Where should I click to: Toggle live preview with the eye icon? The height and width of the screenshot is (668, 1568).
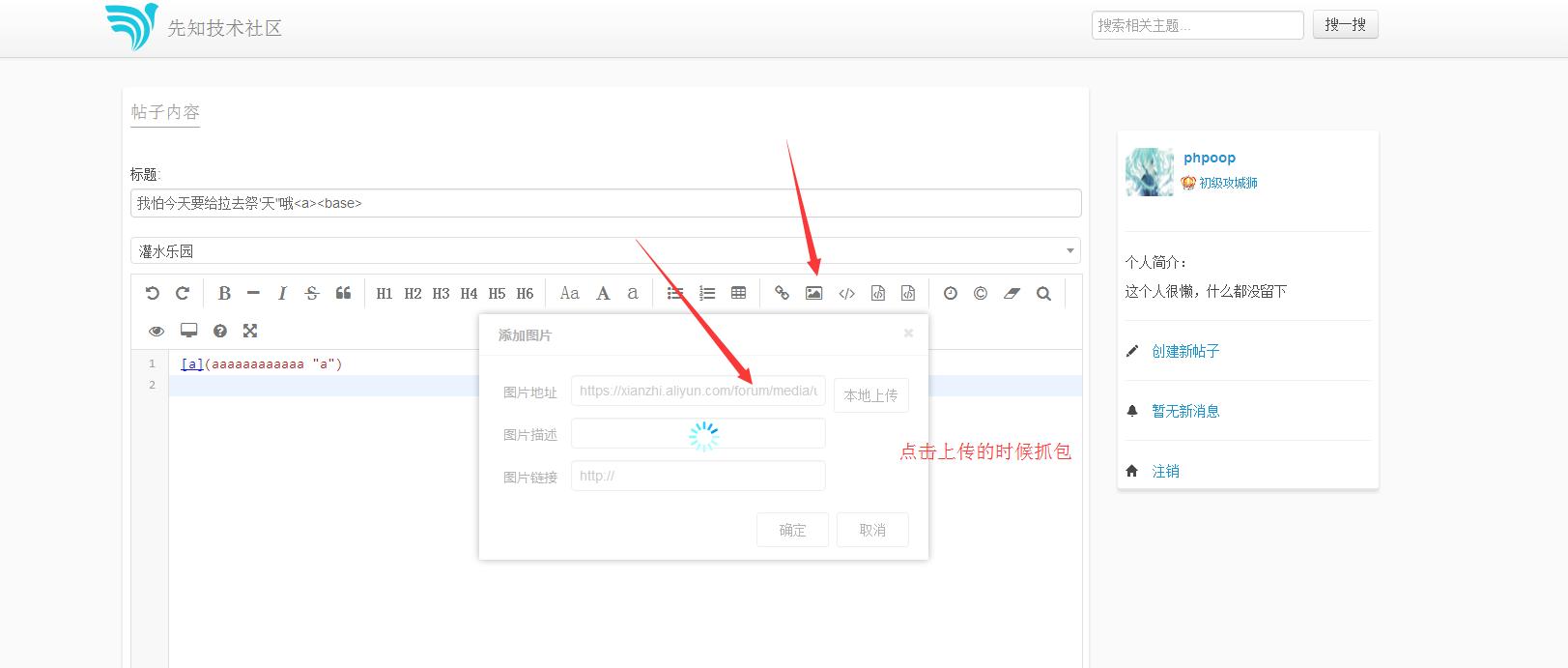157,331
